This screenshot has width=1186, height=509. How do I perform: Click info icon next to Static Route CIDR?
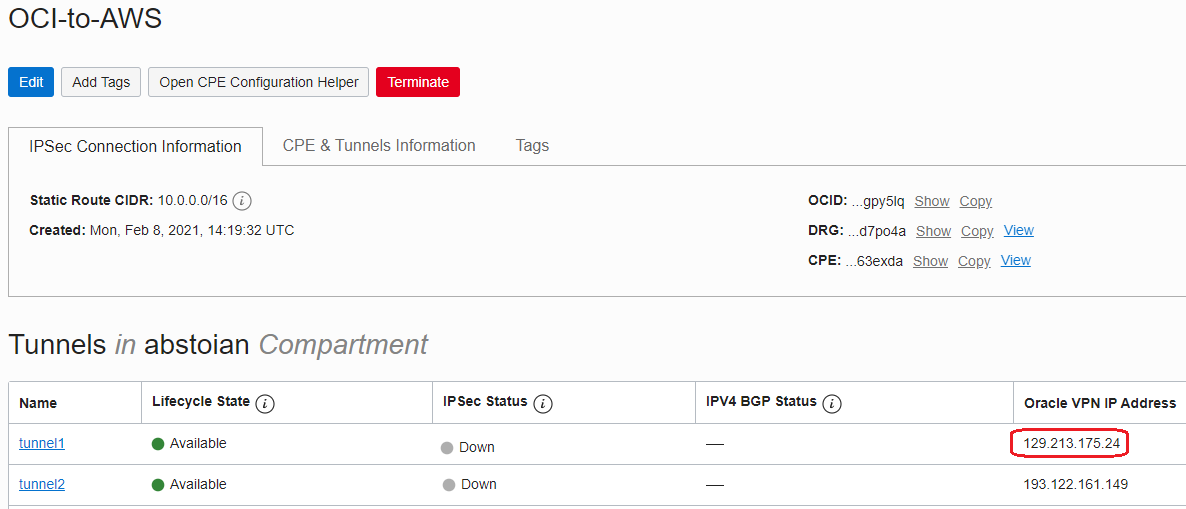[242, 201]
